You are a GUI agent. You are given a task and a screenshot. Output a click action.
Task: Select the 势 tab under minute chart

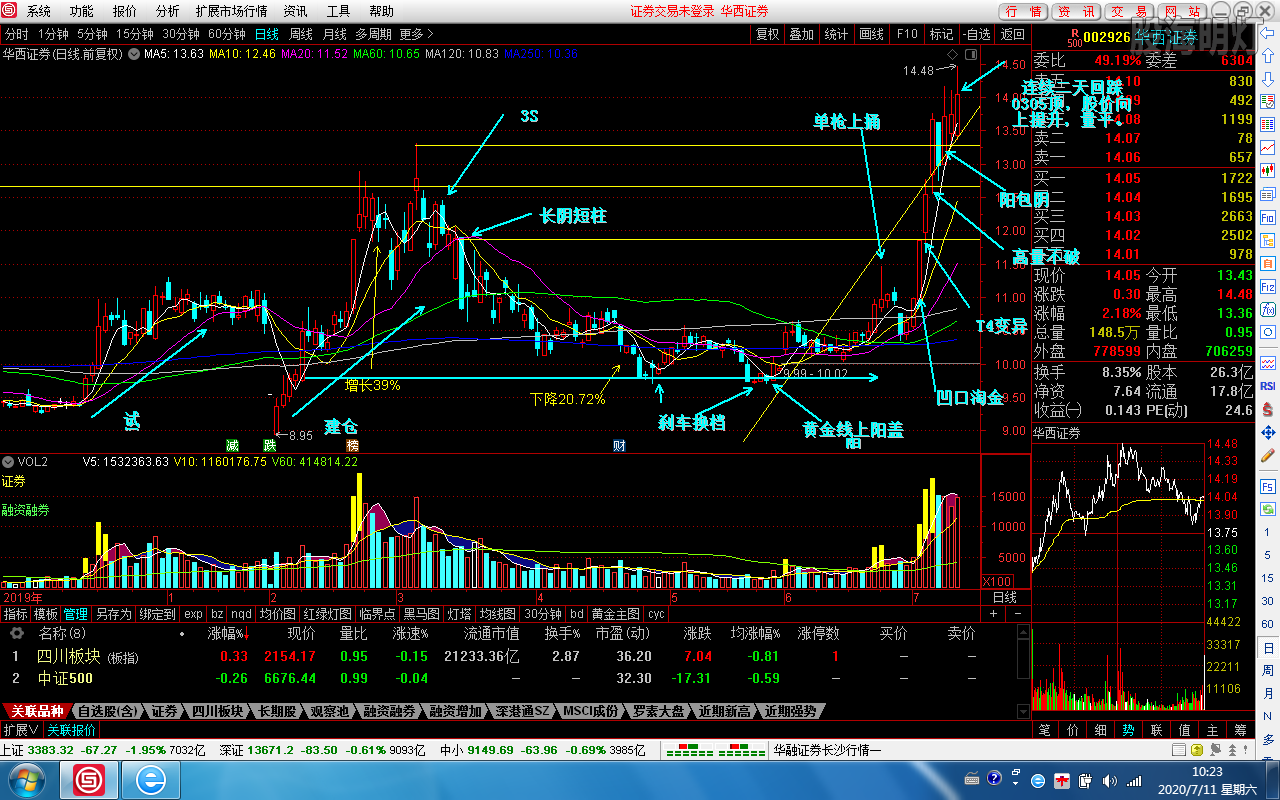coord(1128,730)
